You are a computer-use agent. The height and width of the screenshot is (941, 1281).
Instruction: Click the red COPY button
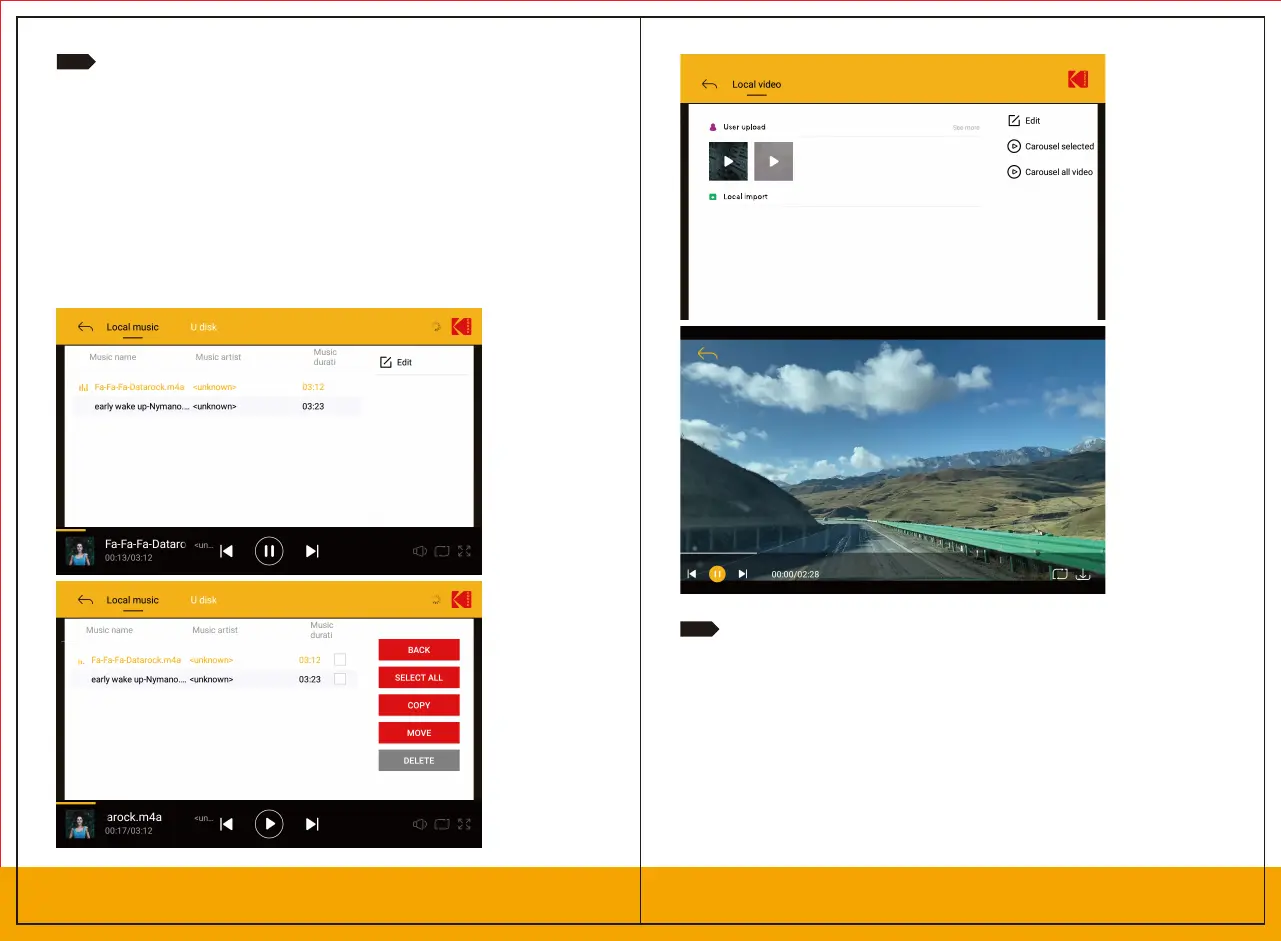419,705
